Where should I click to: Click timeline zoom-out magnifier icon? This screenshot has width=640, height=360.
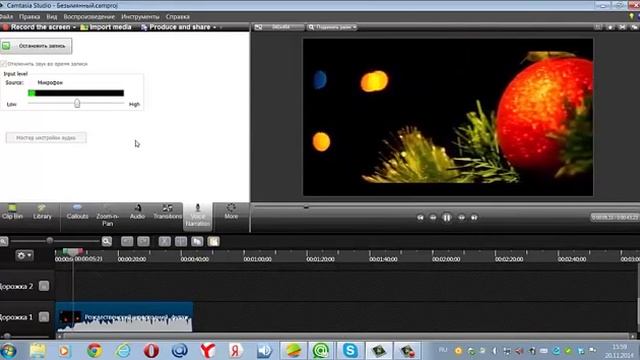tap(4, 241)
